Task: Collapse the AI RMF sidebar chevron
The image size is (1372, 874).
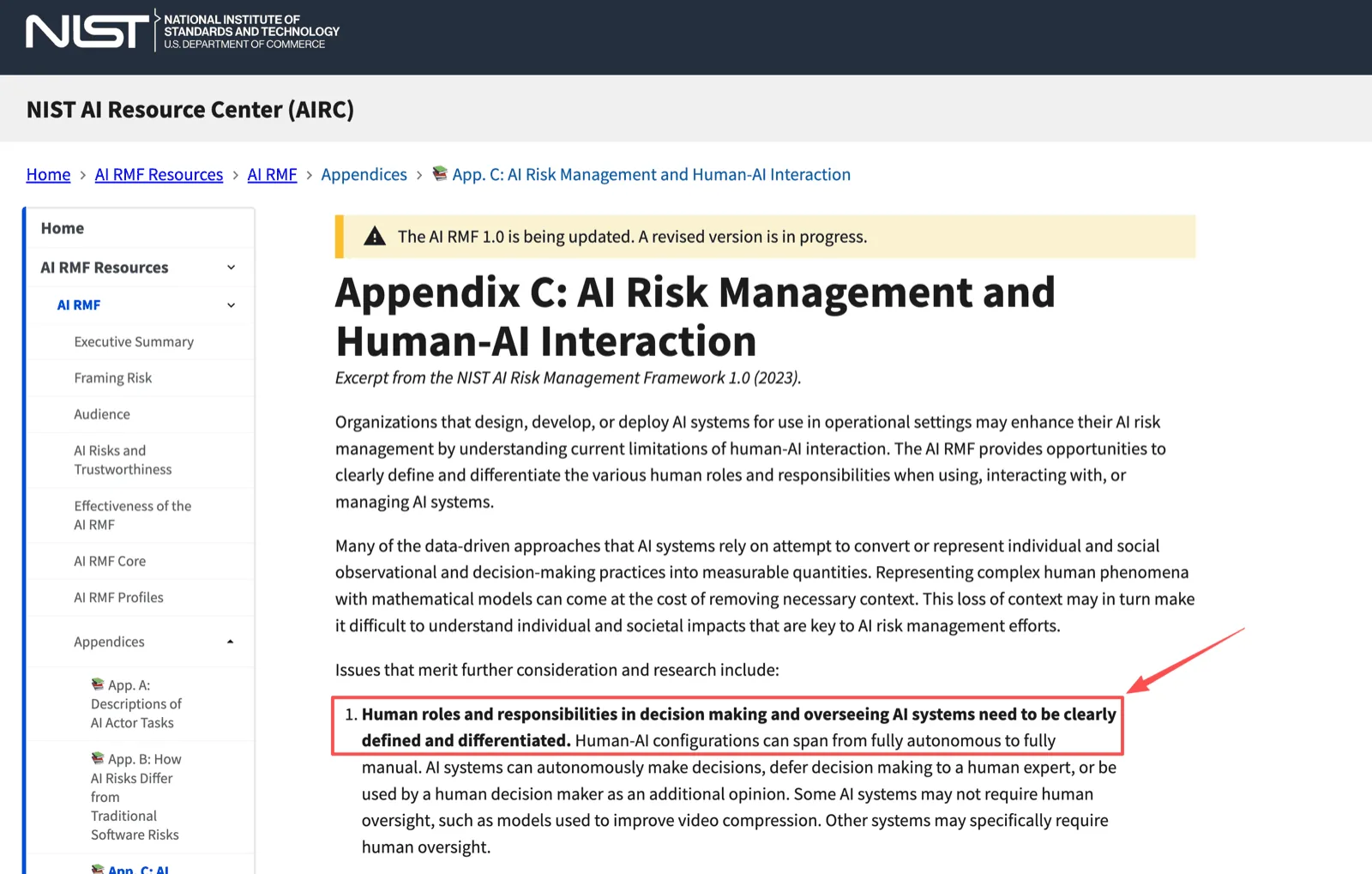Action: (231, 305)
